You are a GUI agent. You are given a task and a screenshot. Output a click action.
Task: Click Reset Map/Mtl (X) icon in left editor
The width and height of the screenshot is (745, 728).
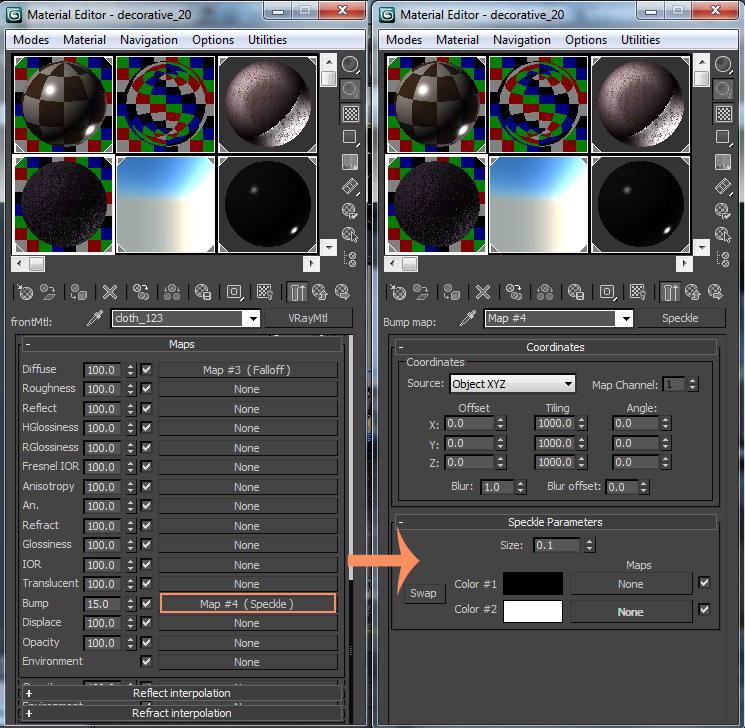[x=110, y=292]
